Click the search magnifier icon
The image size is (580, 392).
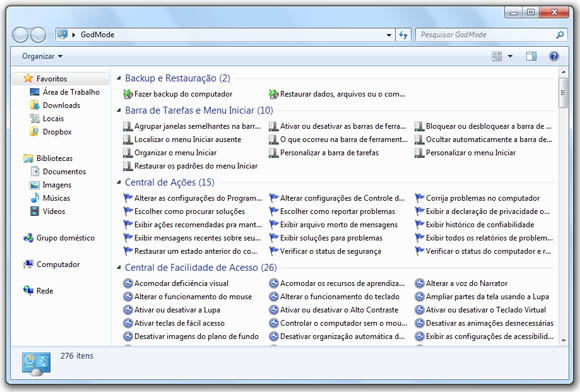(560, 35)
